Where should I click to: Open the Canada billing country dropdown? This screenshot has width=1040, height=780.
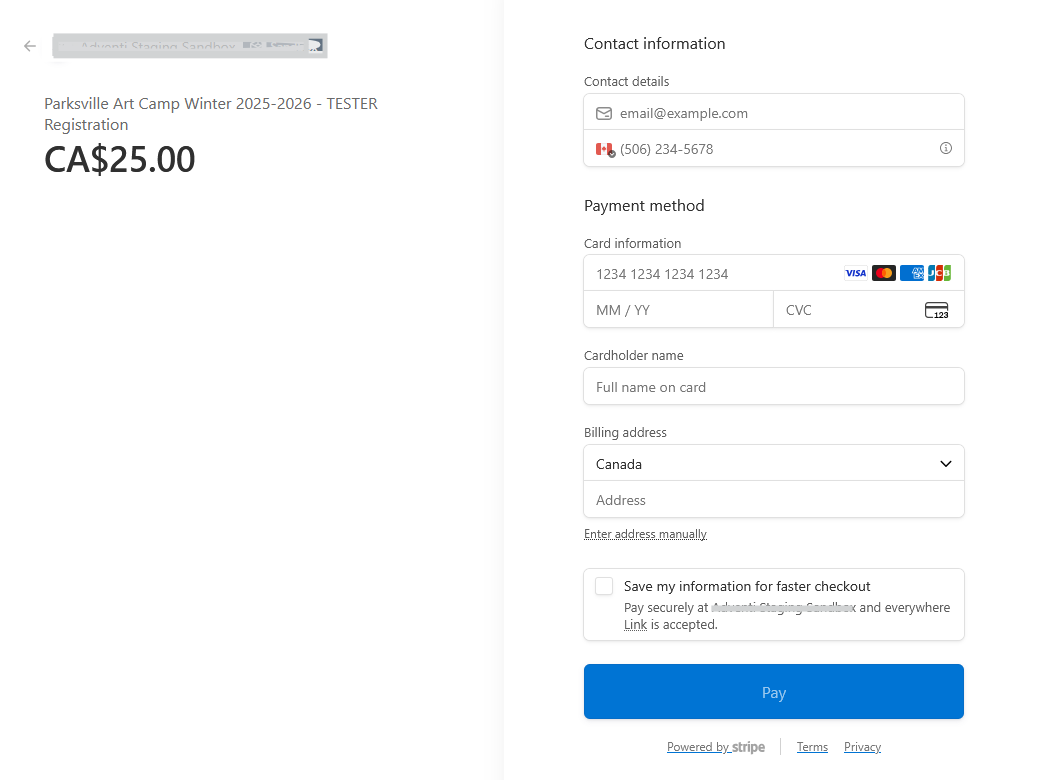coord(760,464)
